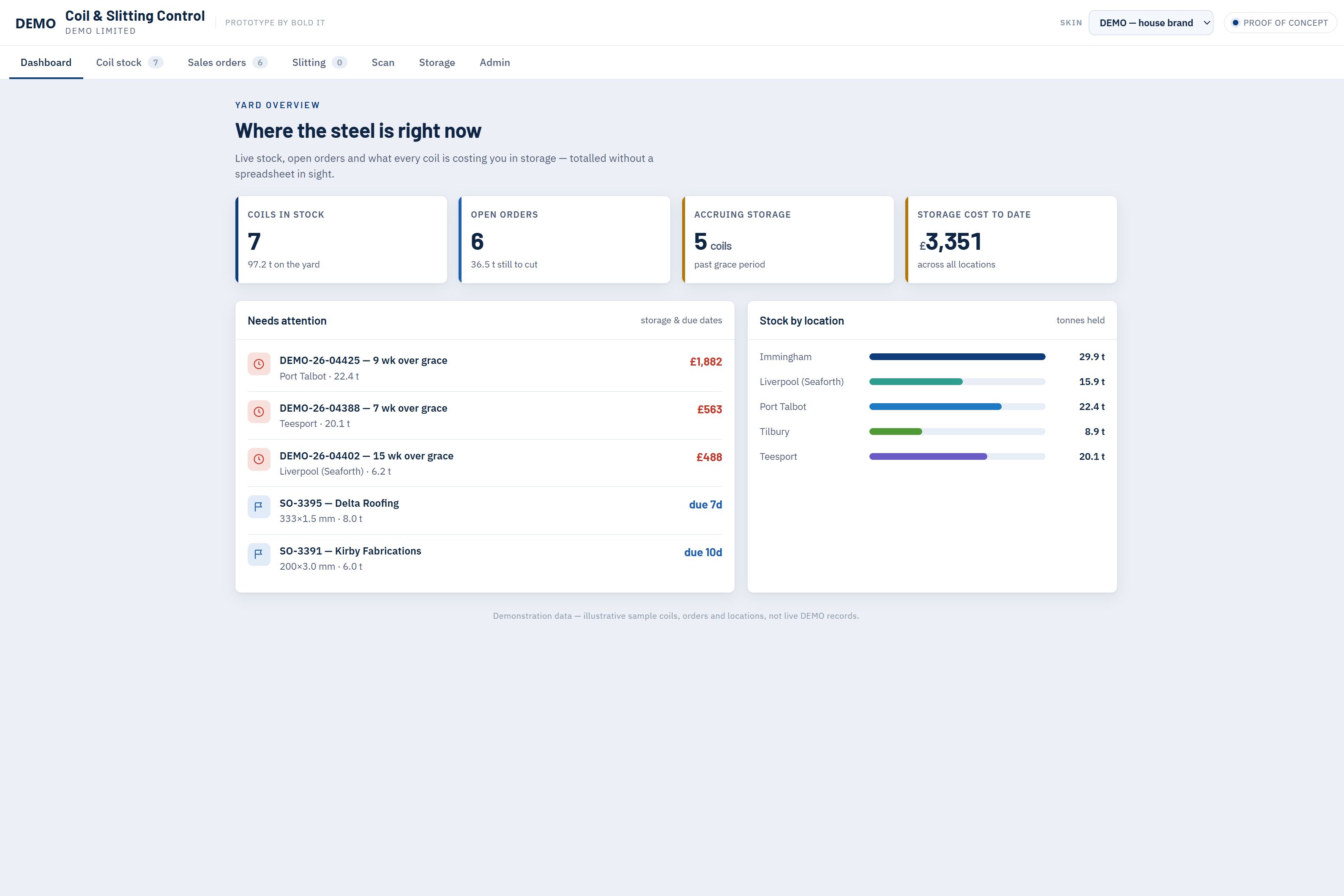Click the Liverpool (Seaforth) stock bar

click(957, 382)
